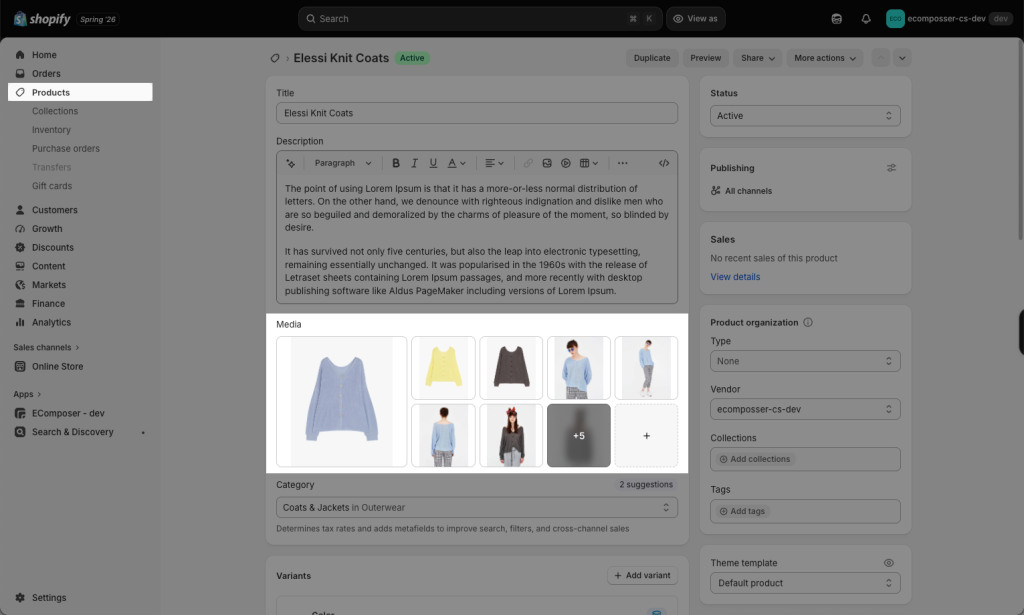Expand the Apps section

click(27, 394)
